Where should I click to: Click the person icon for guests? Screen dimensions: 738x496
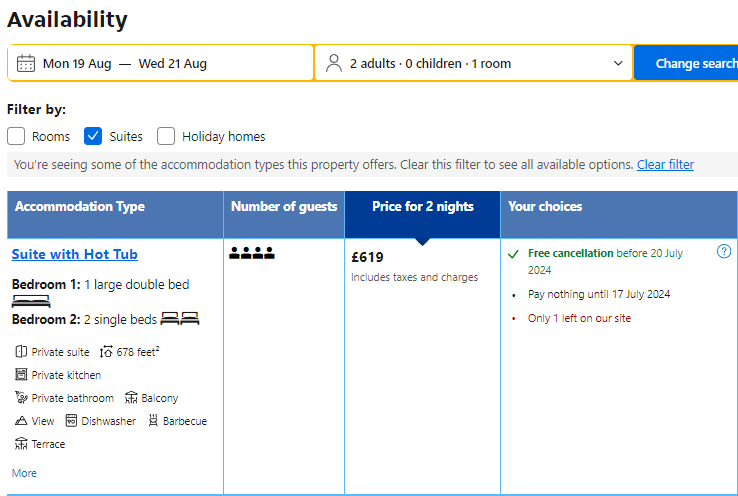click(334, 63)
